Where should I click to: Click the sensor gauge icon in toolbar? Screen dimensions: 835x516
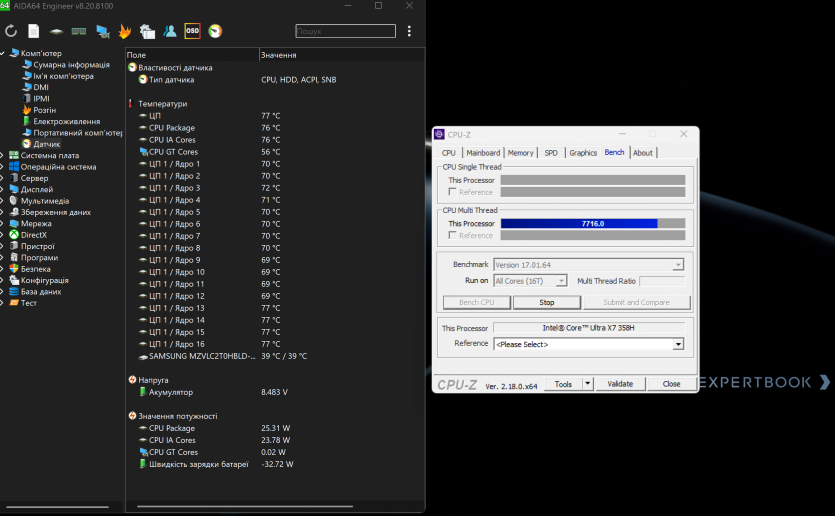pyautogui.click(x=215, y=31)
